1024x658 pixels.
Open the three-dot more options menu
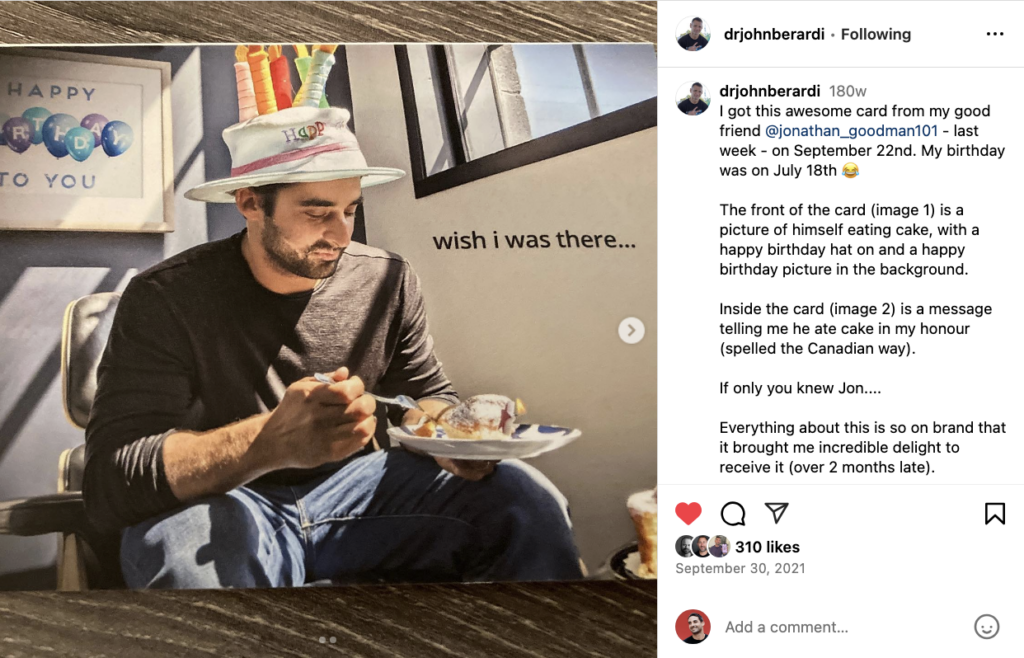point(995,34)
